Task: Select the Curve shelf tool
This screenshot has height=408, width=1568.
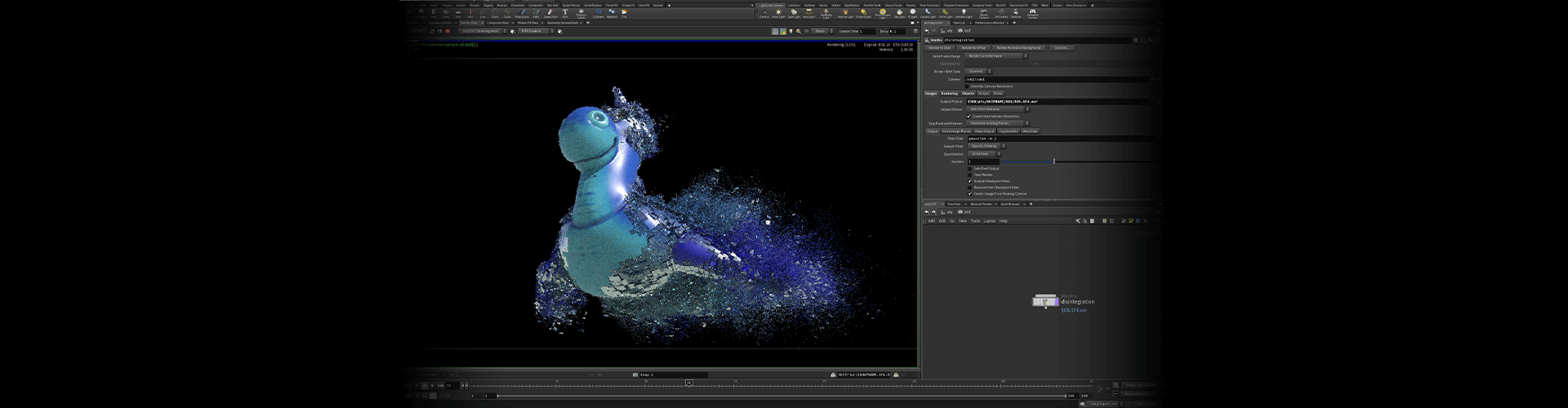Action: [x=507, y=13]
